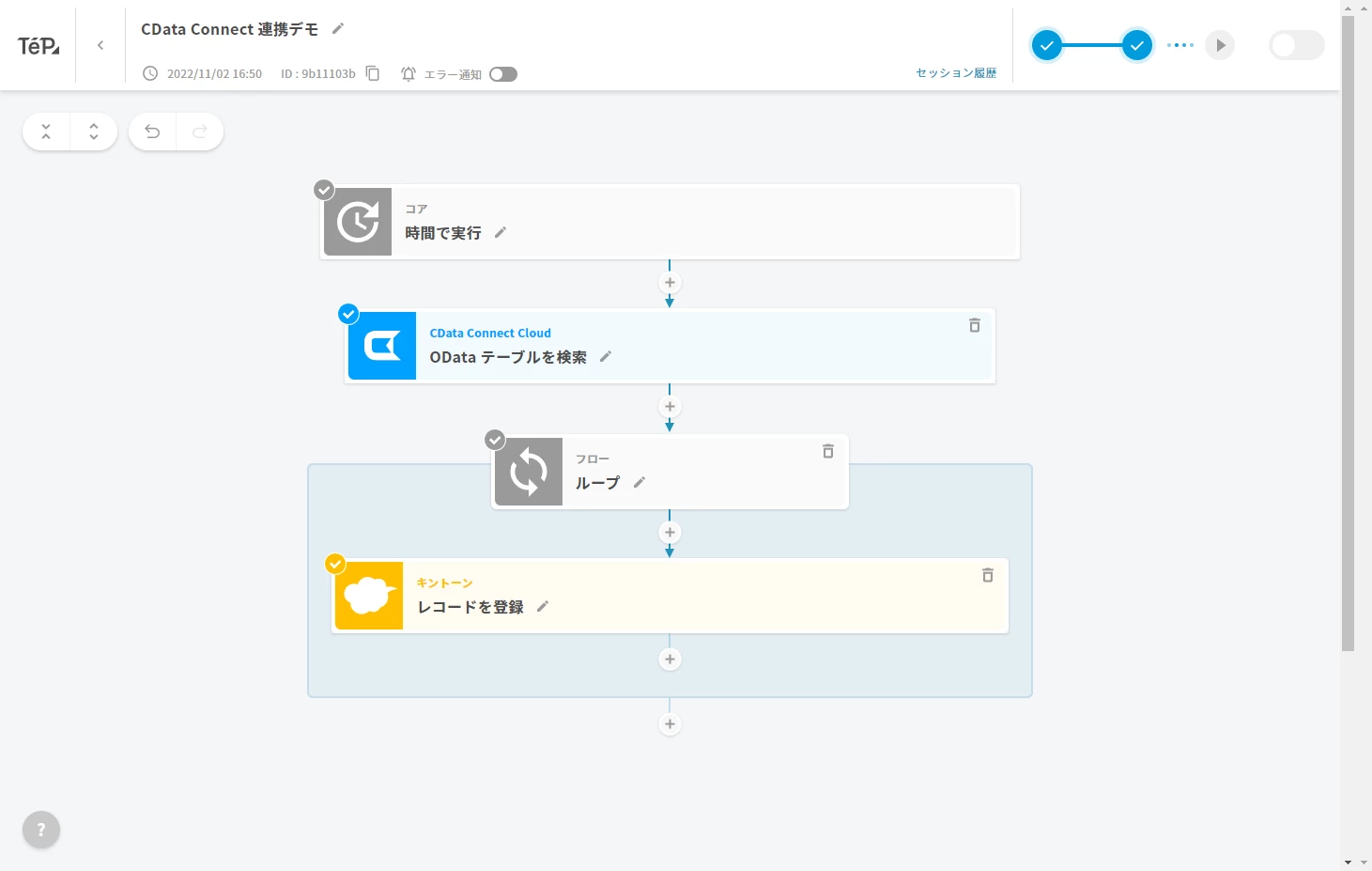The image size is (1372, 871).
Task: Rename the 時間で実行 node
Action: coord(501,232)
